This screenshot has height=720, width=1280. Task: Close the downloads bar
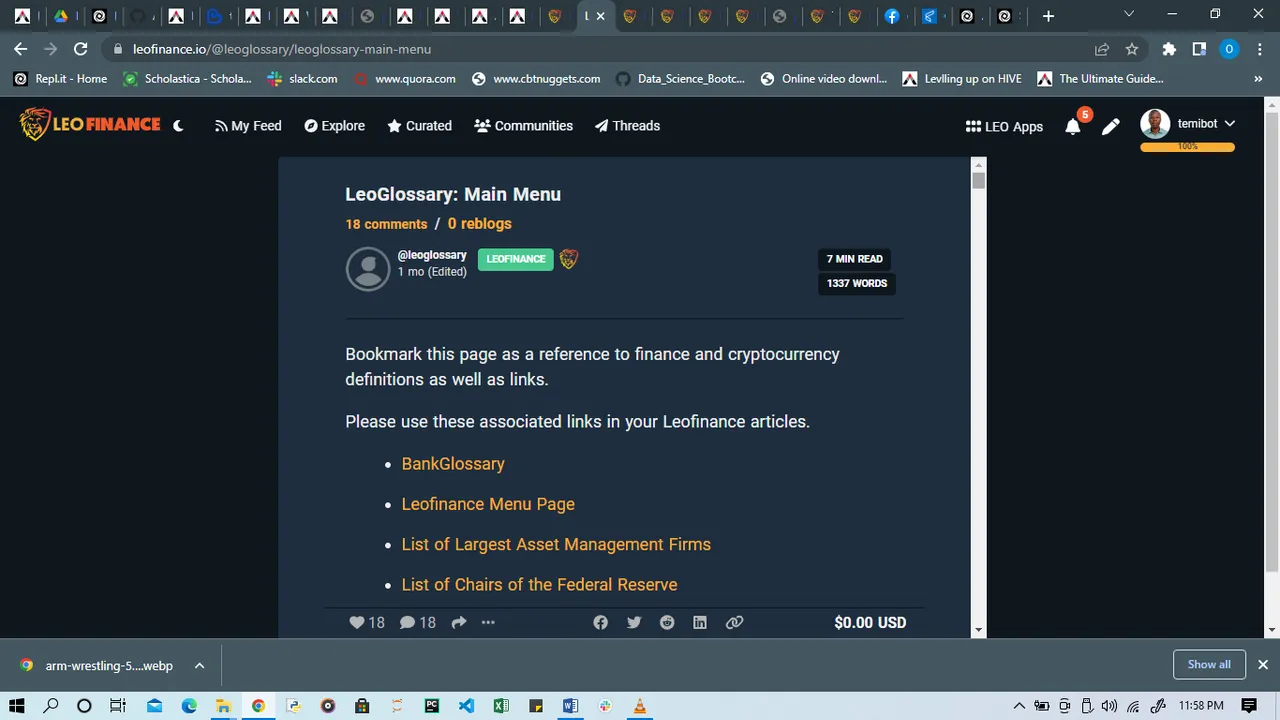pos(1263,665)
